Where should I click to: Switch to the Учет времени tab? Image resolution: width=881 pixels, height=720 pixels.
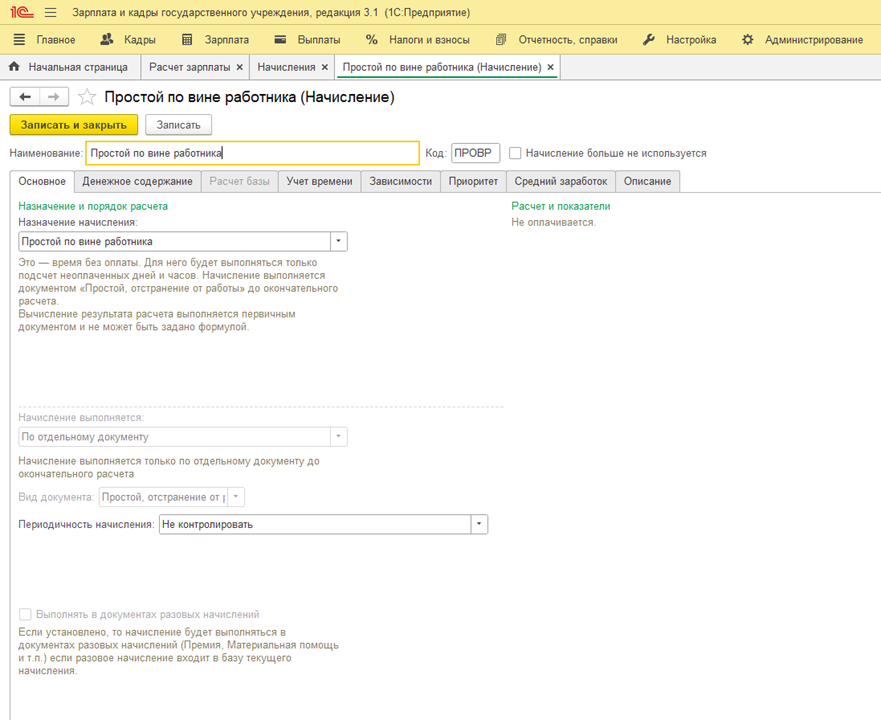[x=319, y=182]
